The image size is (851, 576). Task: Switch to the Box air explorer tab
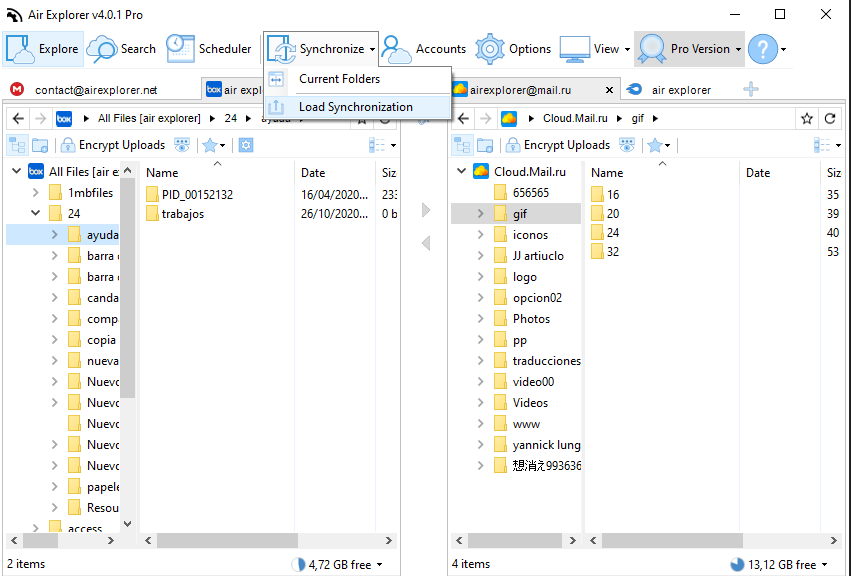pyautogui.click(x=234, y=90)
